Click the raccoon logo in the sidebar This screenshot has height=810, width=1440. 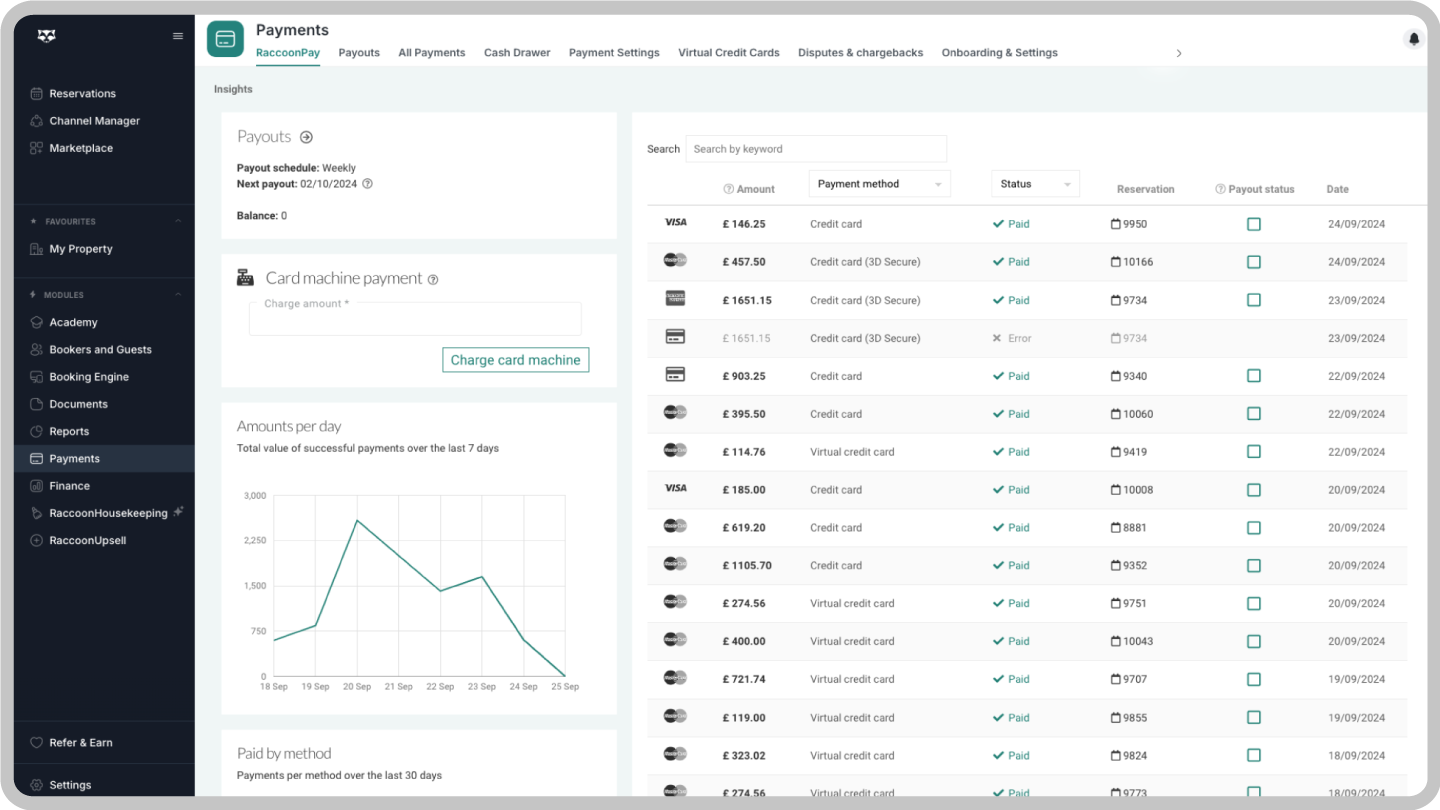pyautogui.click(x=47, y=36)
